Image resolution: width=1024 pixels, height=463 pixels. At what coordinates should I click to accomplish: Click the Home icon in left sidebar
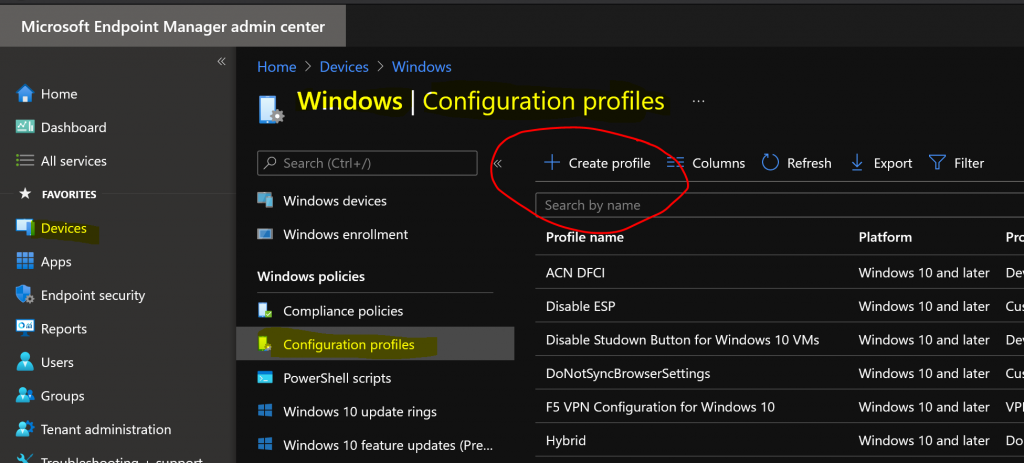(25, 94)
